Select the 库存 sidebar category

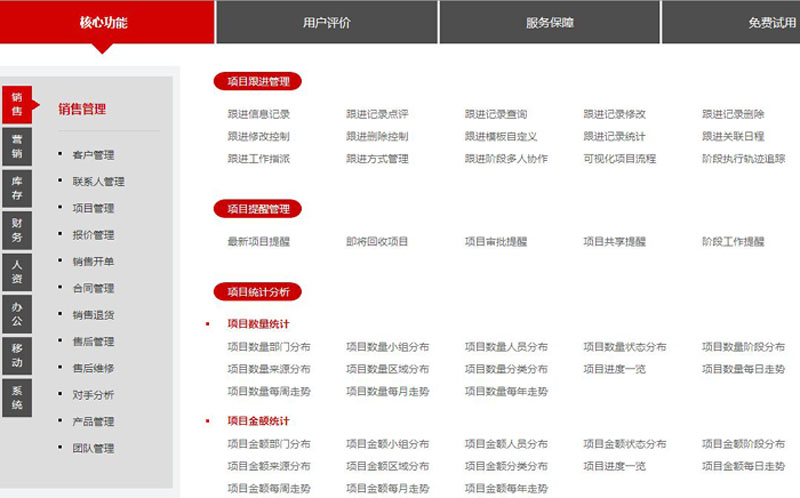pos(17,189)
